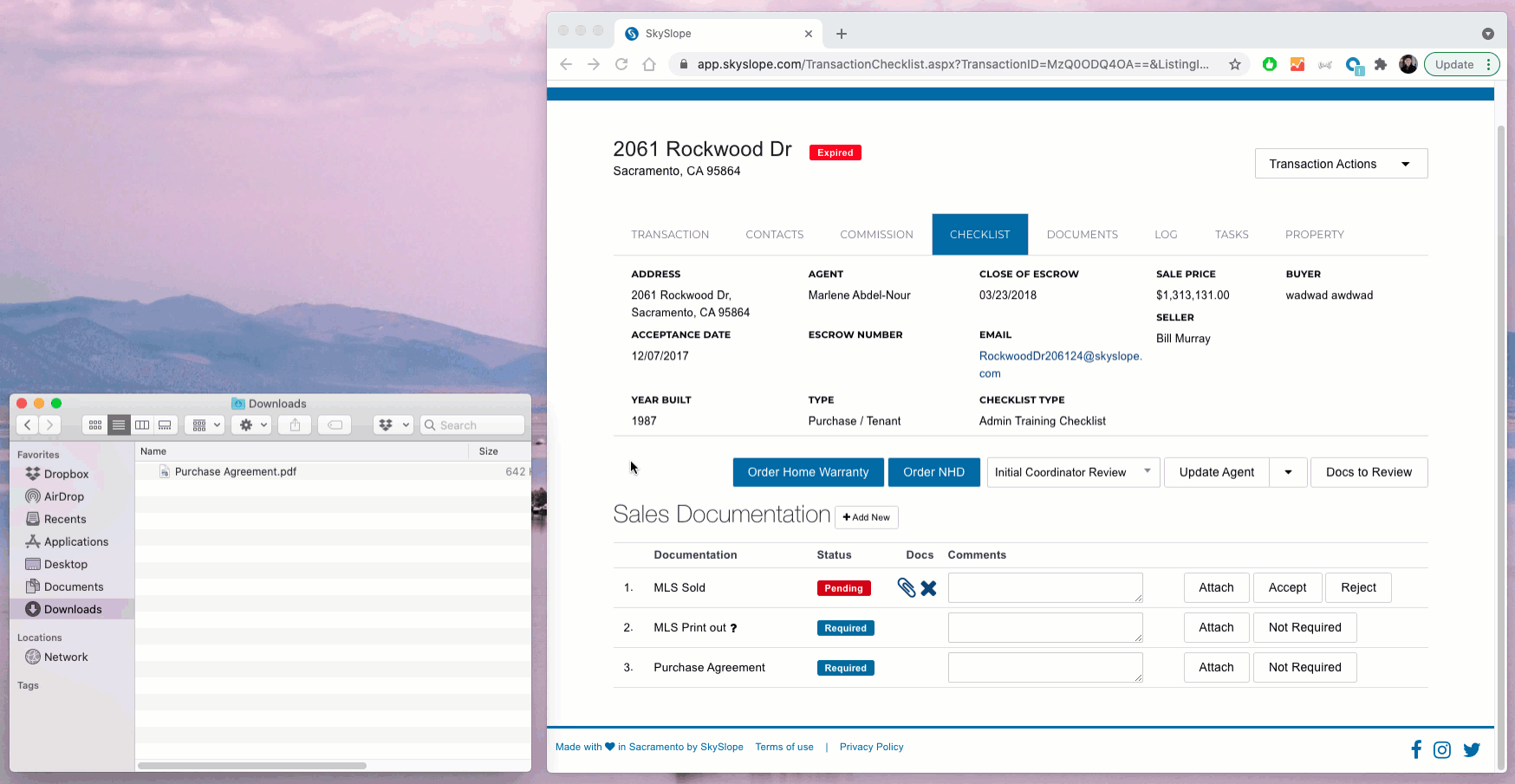This screenshot has width=1515, height=784.
Task: Attach a file to Purchase Agreement row
Action: coord(1216,667)
